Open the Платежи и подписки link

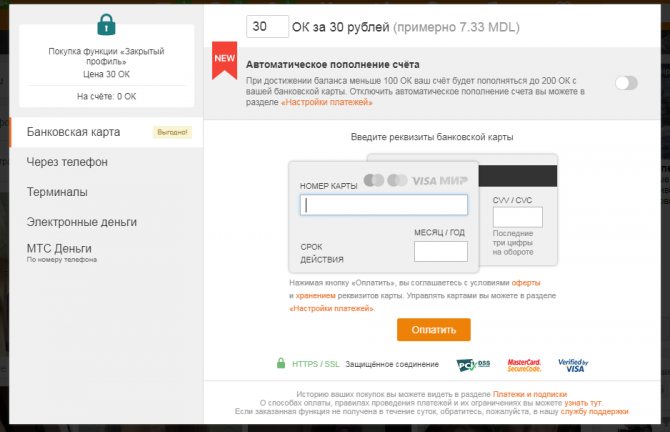pyautogui.click(x=530, y=394)
